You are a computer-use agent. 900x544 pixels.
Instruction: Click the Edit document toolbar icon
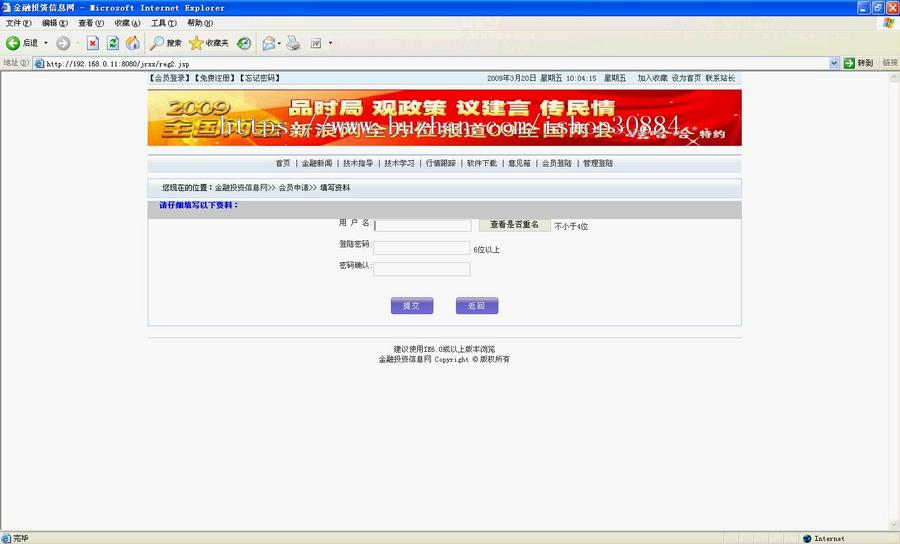316,43
